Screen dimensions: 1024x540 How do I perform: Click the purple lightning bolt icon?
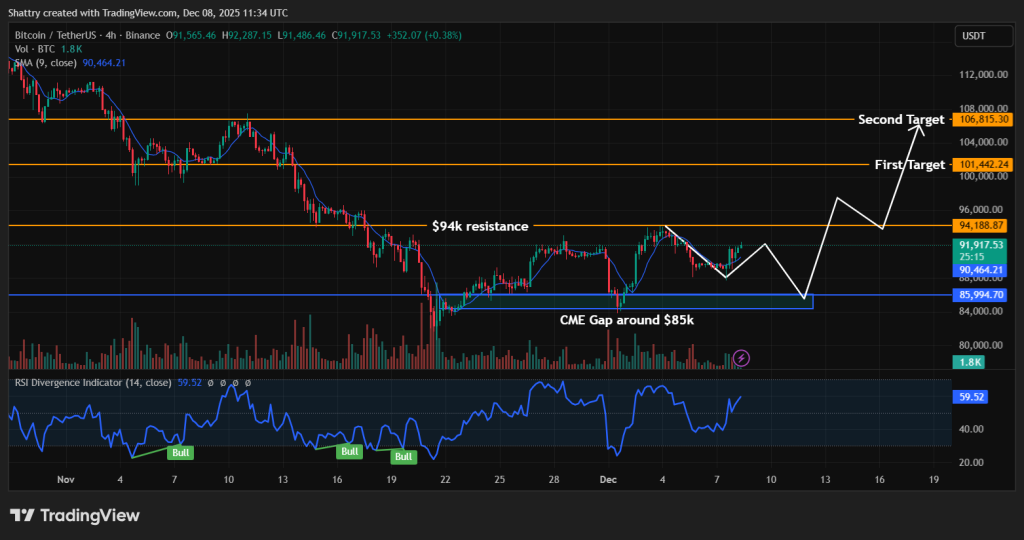[x=741, y=357]
